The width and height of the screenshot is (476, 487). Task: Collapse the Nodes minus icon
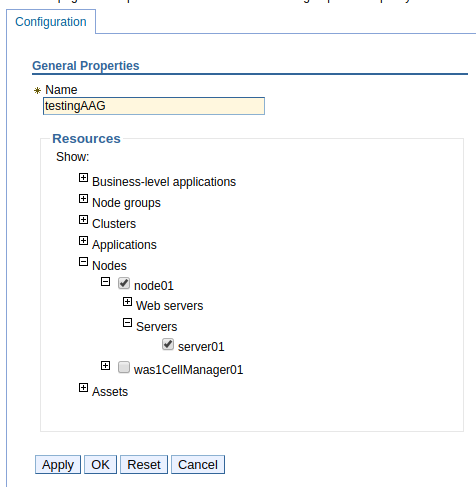click(83, 262)
